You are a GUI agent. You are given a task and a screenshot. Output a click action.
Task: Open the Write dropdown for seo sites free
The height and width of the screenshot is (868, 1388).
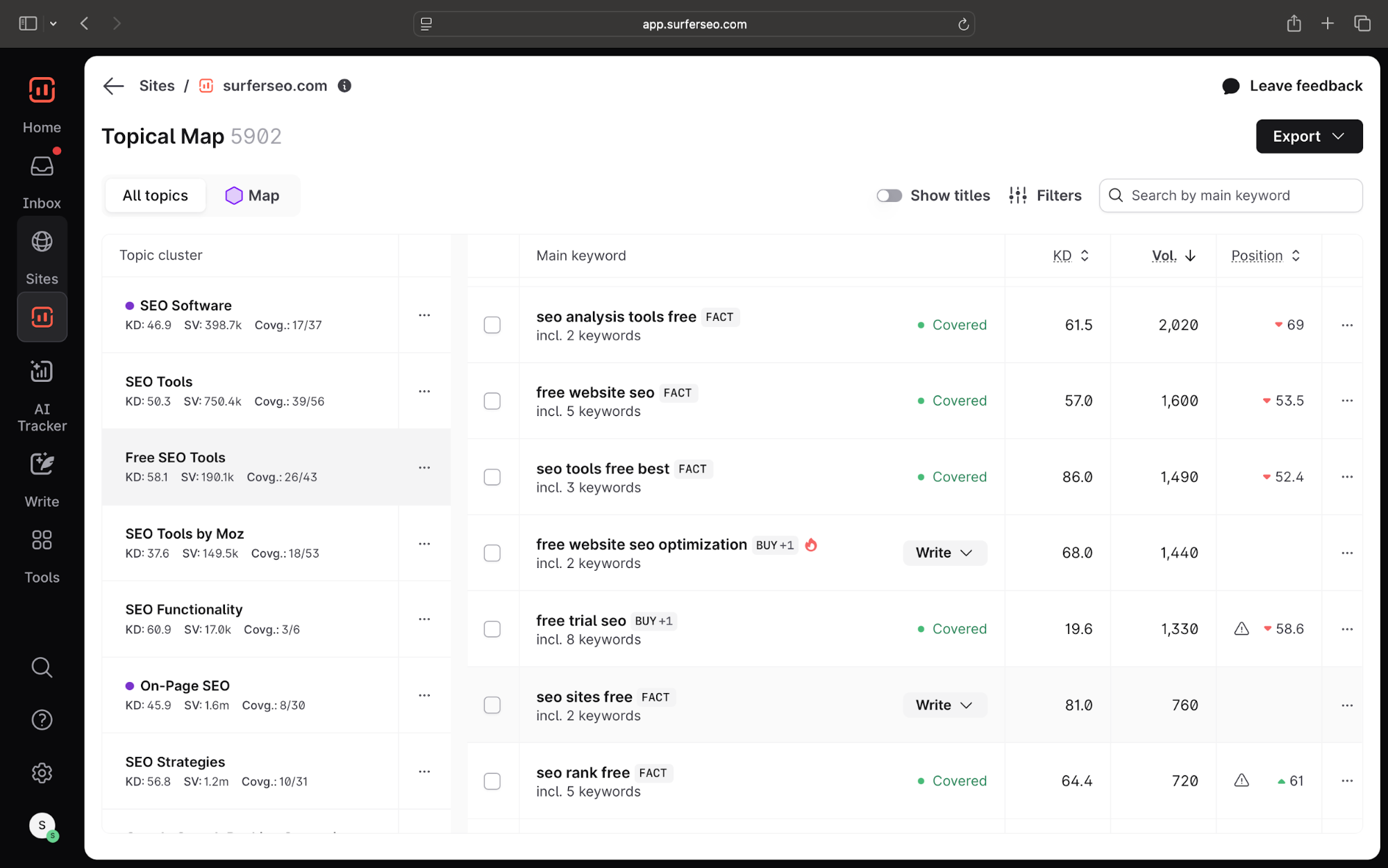tap(944, 705)
